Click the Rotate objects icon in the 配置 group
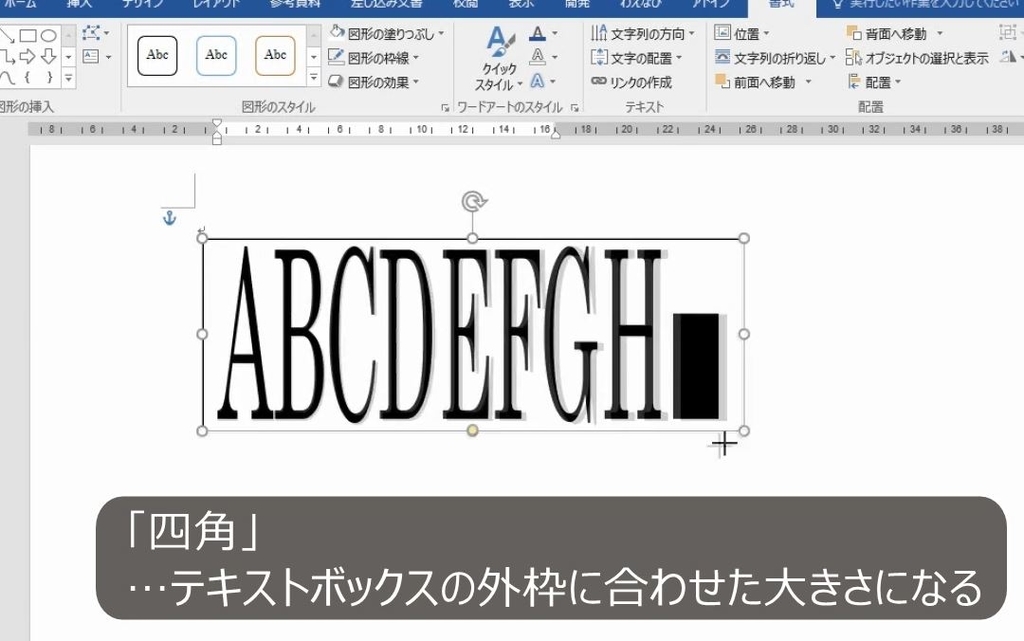 tap(1010, 57)
